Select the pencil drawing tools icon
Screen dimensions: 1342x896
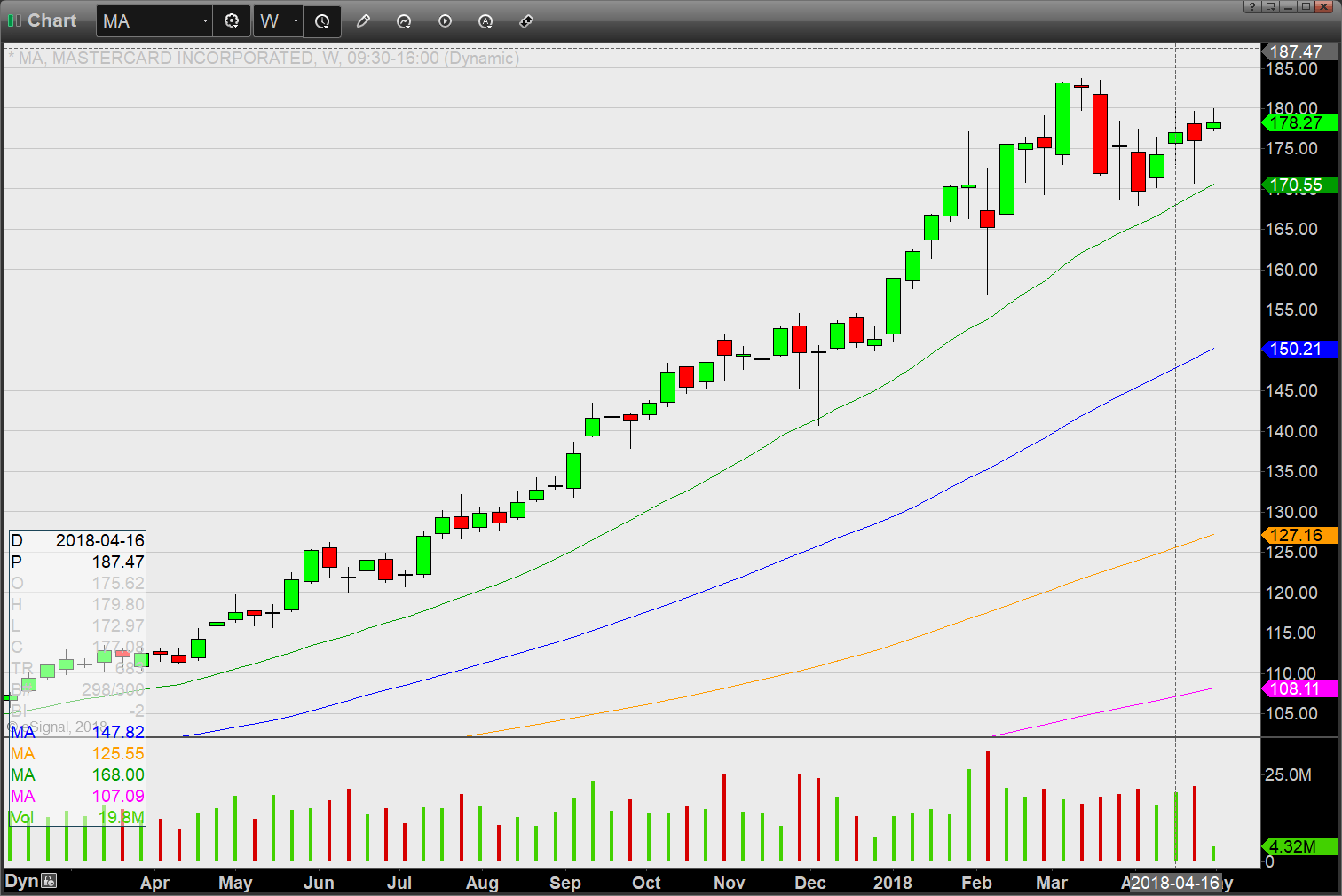pos(363,20)
